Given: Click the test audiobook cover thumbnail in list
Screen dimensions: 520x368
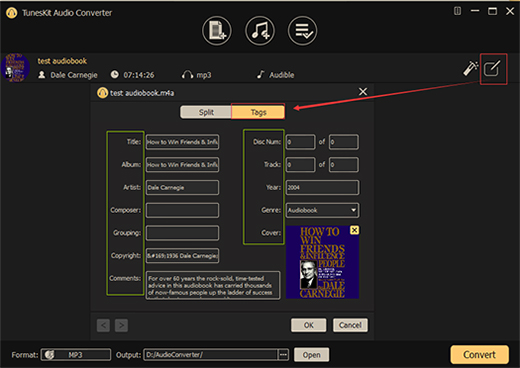Looking at the screenshot, I should [16, 68].
